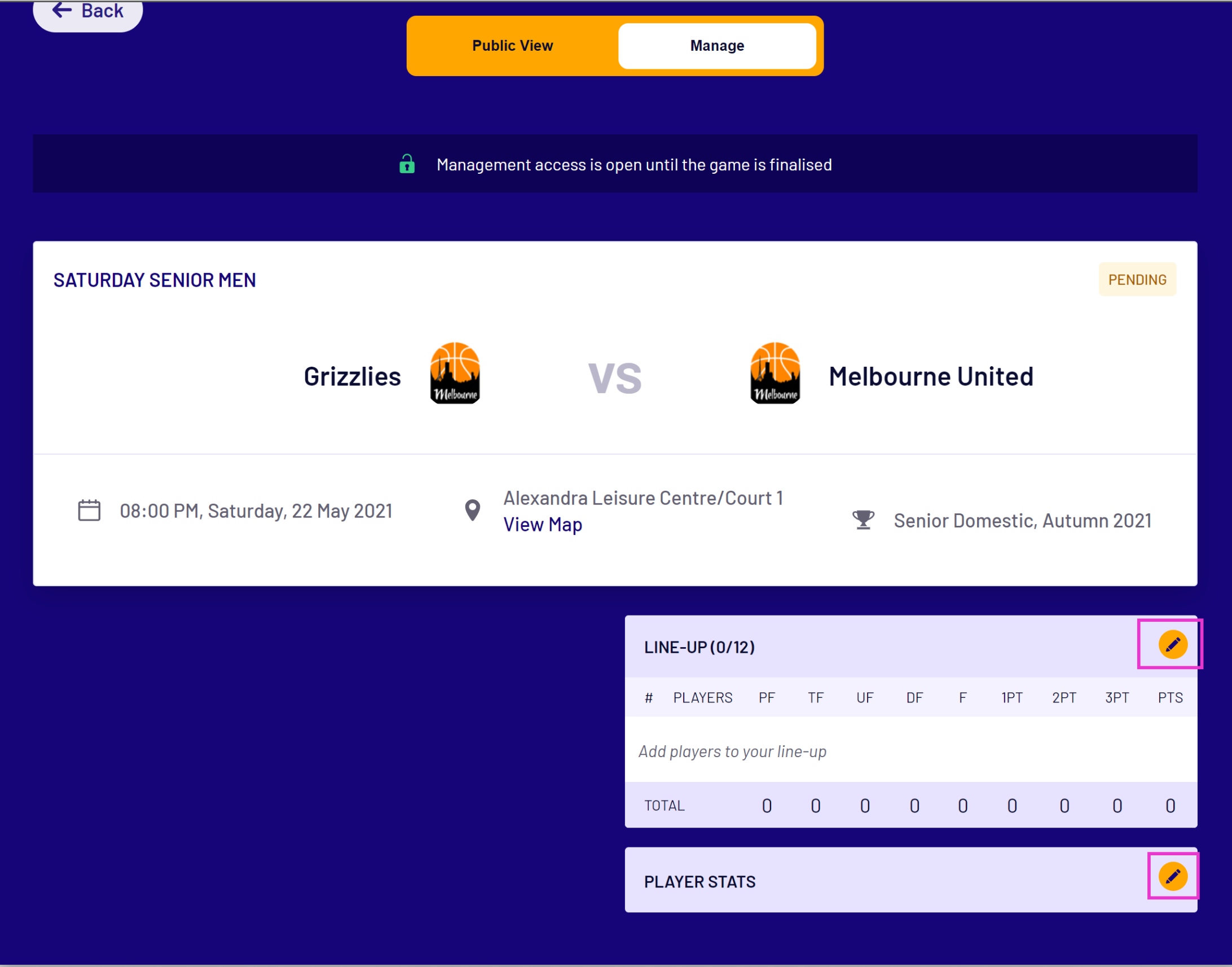The width and height of the screenshot is (1232, 967).
Task: Click the PLAYERS column header
Action: (x=703, y=698)
